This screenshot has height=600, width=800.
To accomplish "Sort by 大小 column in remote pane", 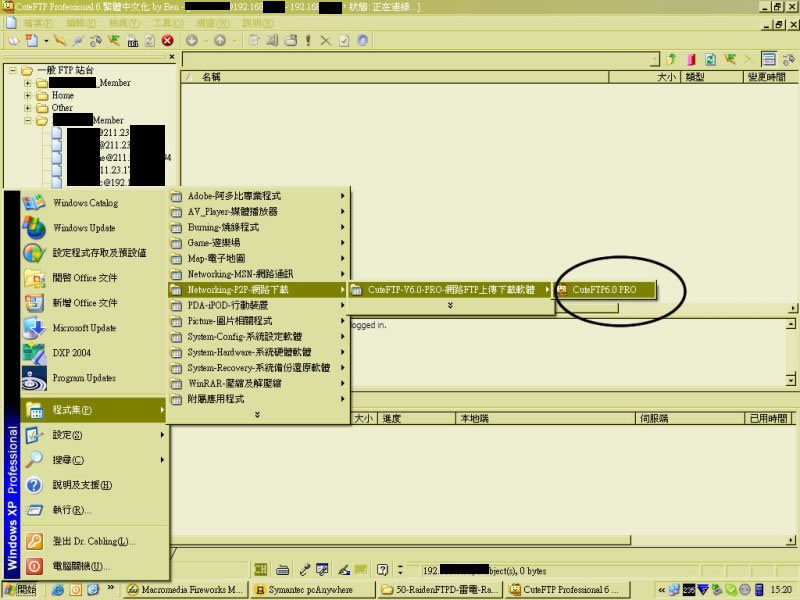I will [x=644, y=77].
